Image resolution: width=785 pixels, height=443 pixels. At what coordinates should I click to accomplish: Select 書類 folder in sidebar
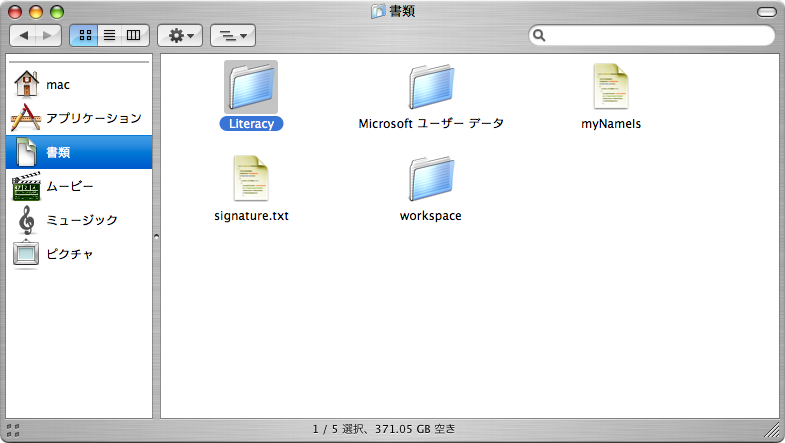pyautogui.click(x=79, y=152)
